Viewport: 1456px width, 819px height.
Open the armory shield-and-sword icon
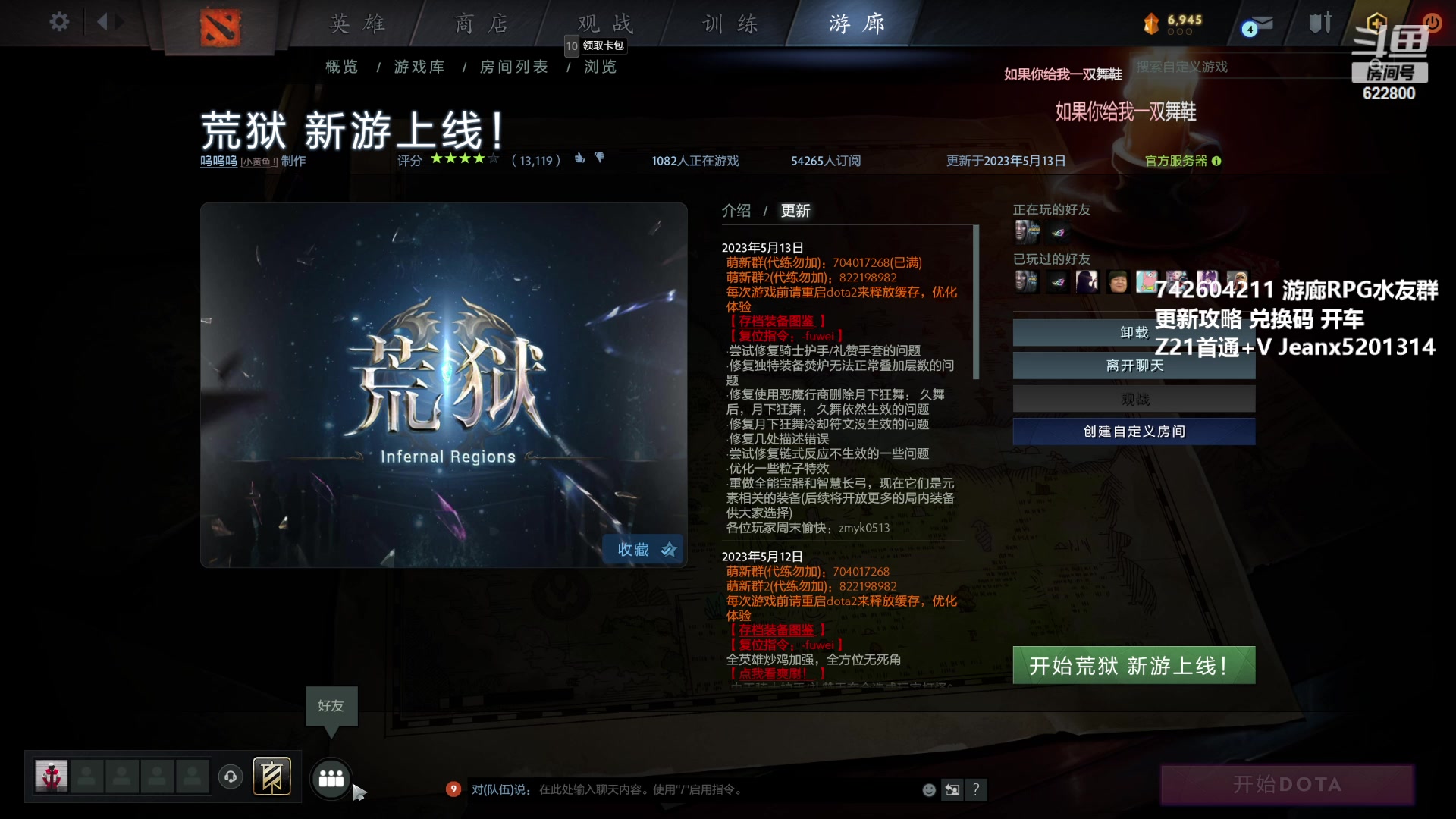point(1319,23)
